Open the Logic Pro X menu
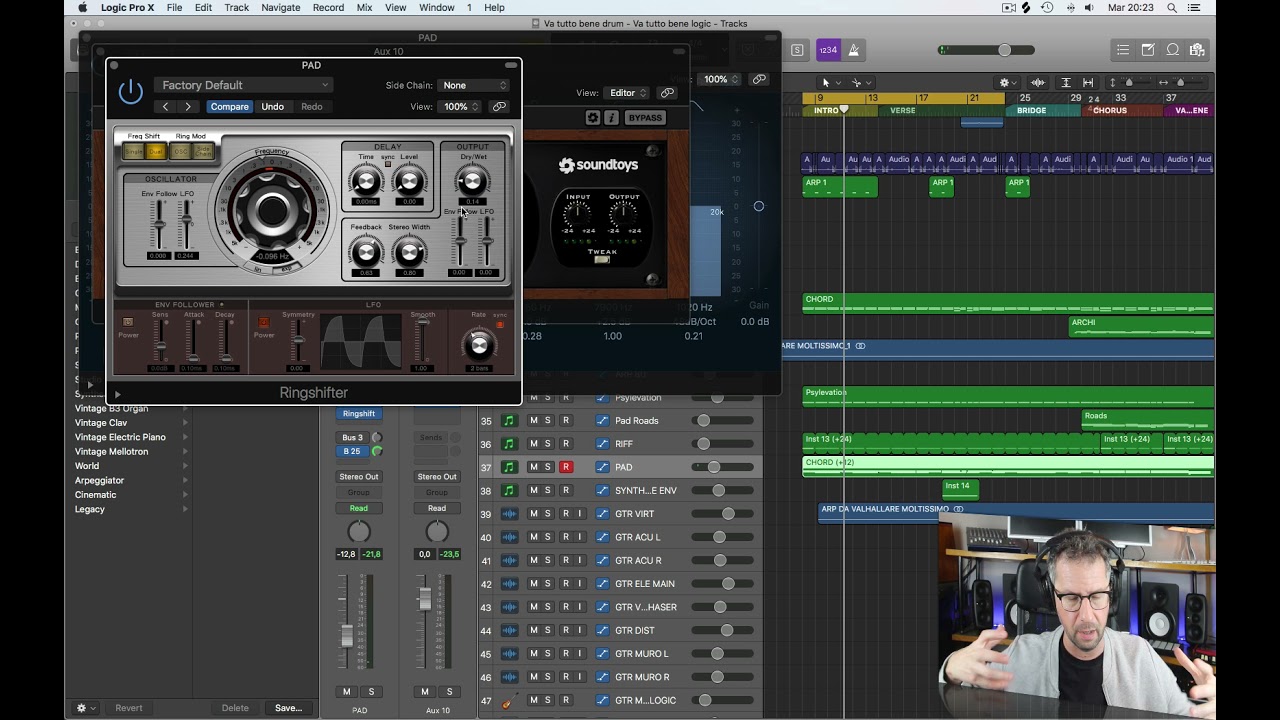Screen dimensions: 1280x720 coord(127,8)
